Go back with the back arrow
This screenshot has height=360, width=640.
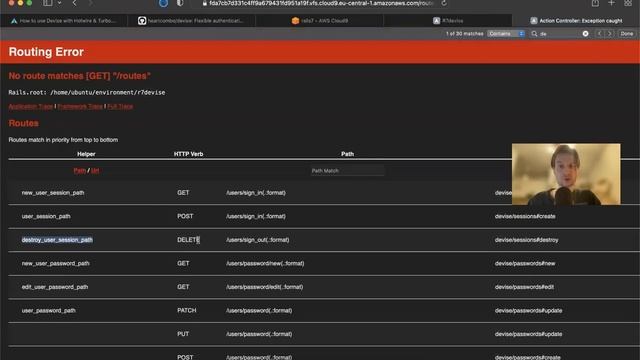(x=74, y=3)
